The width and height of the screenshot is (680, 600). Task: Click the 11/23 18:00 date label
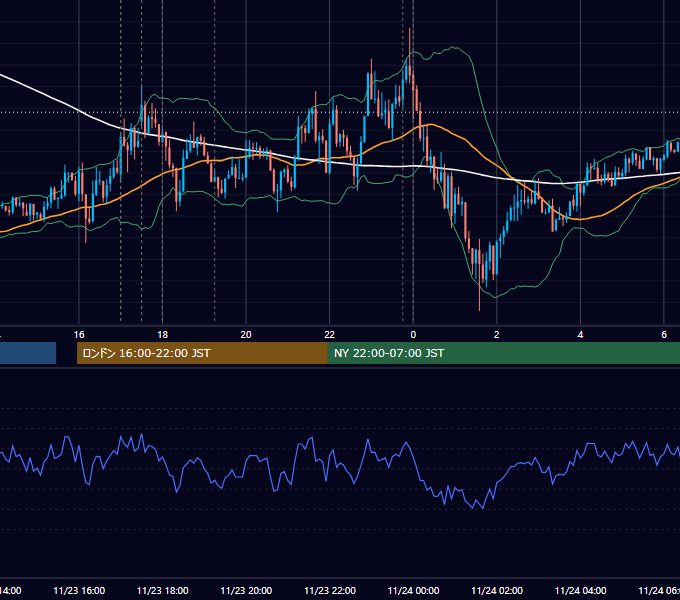pyautogui.click(x=163, y=591)
